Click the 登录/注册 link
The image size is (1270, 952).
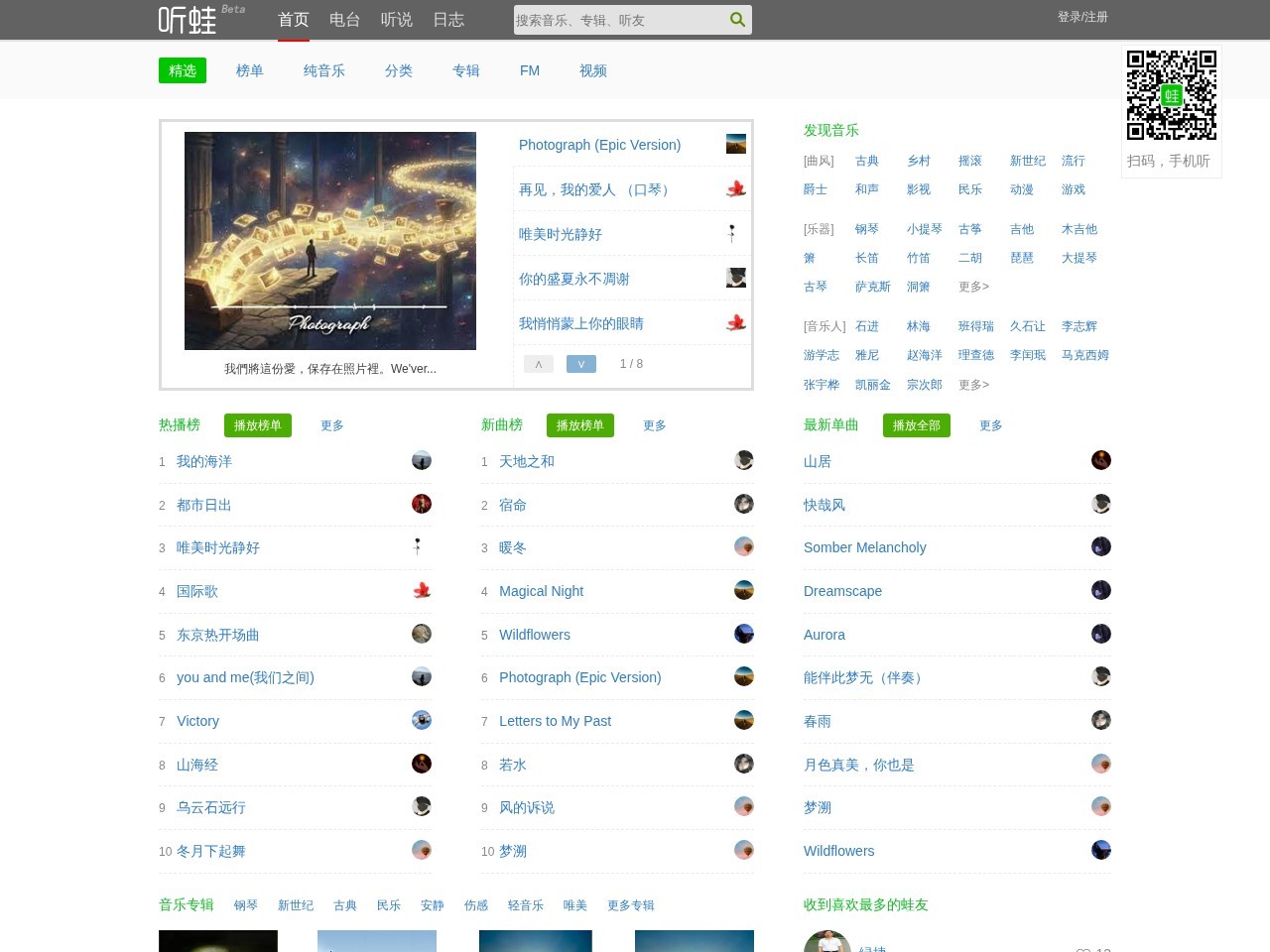(1081, 18)
